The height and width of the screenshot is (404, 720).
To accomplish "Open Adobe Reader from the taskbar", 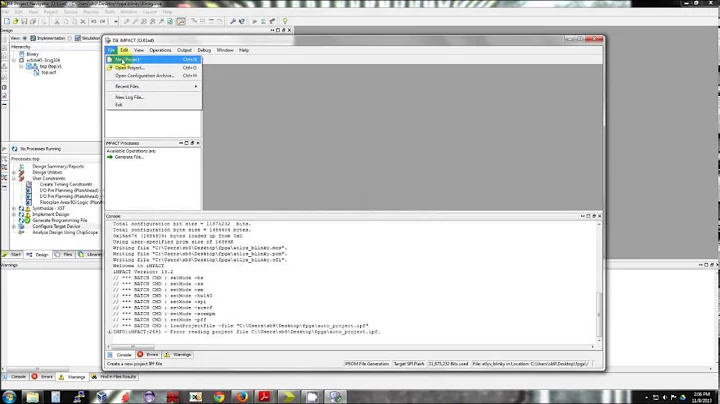I will point(265,397).
